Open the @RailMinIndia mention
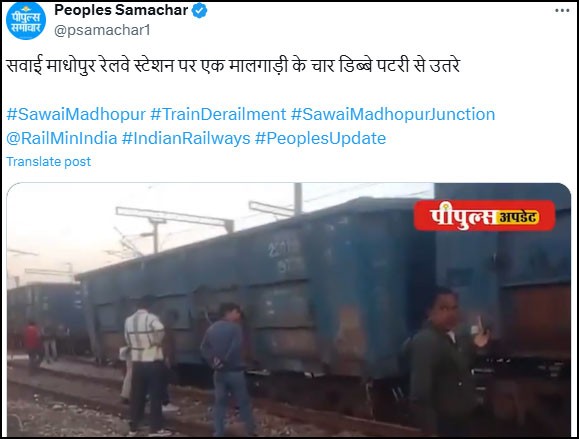 tap(62, 138)
